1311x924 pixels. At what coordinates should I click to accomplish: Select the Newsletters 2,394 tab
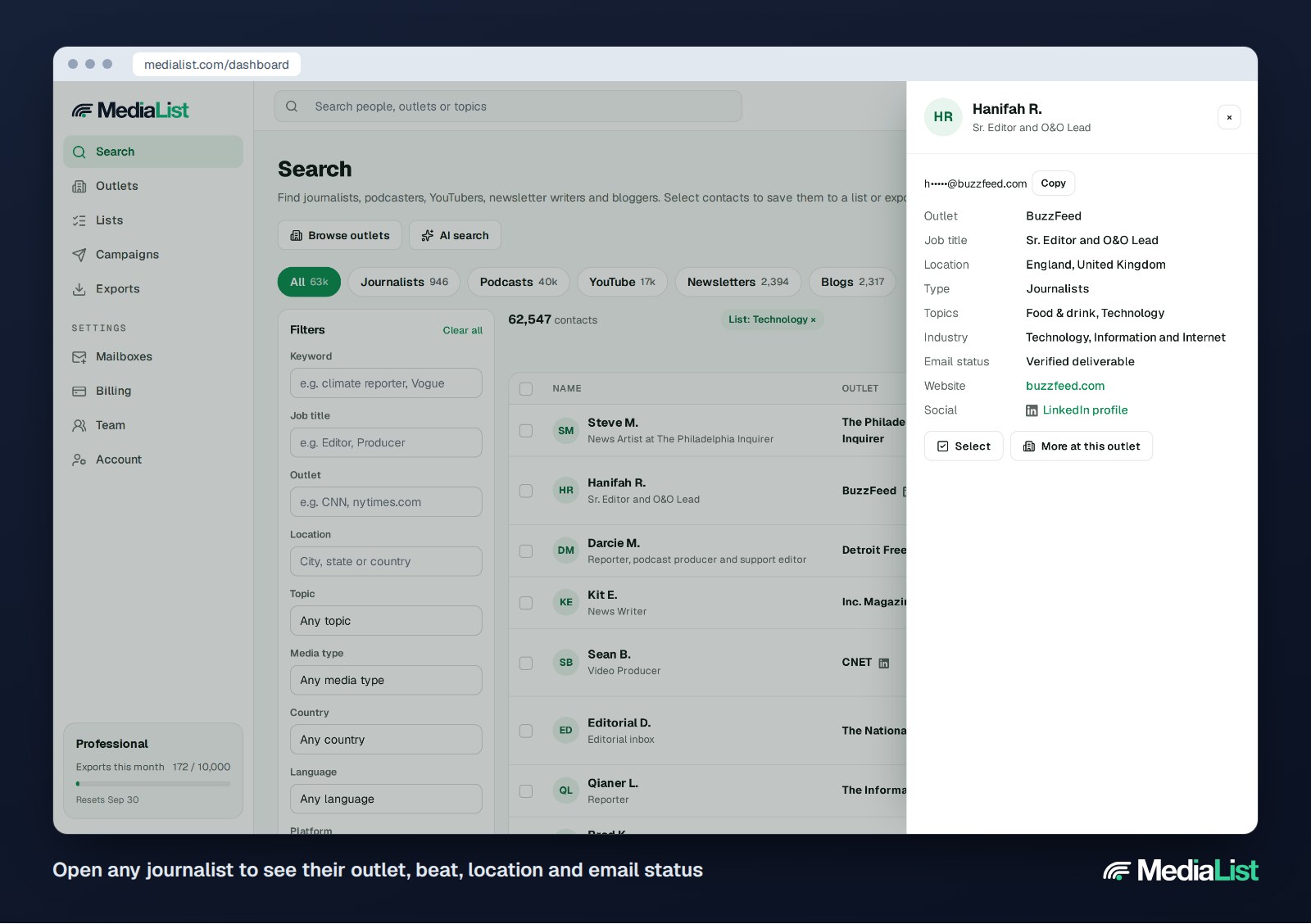tap(737, 282)
